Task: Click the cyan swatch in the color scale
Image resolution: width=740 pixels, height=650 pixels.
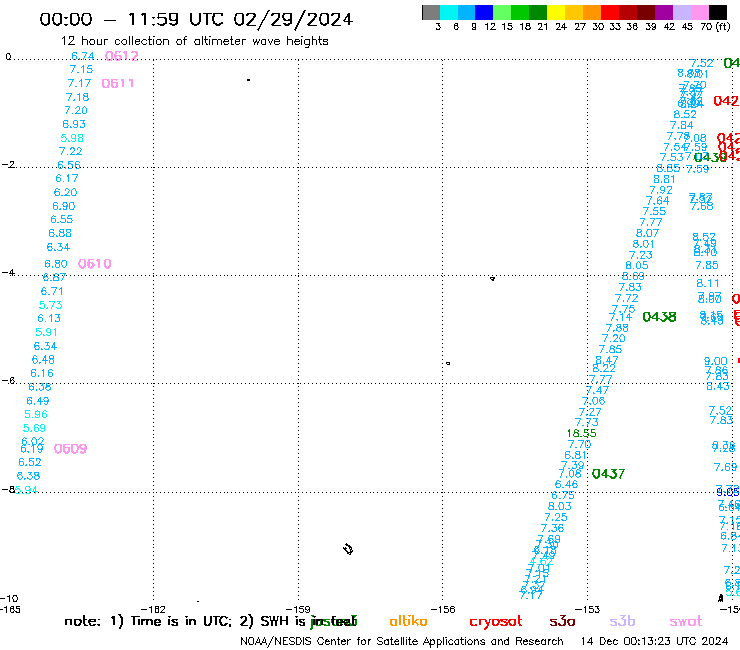Action: 449,12
